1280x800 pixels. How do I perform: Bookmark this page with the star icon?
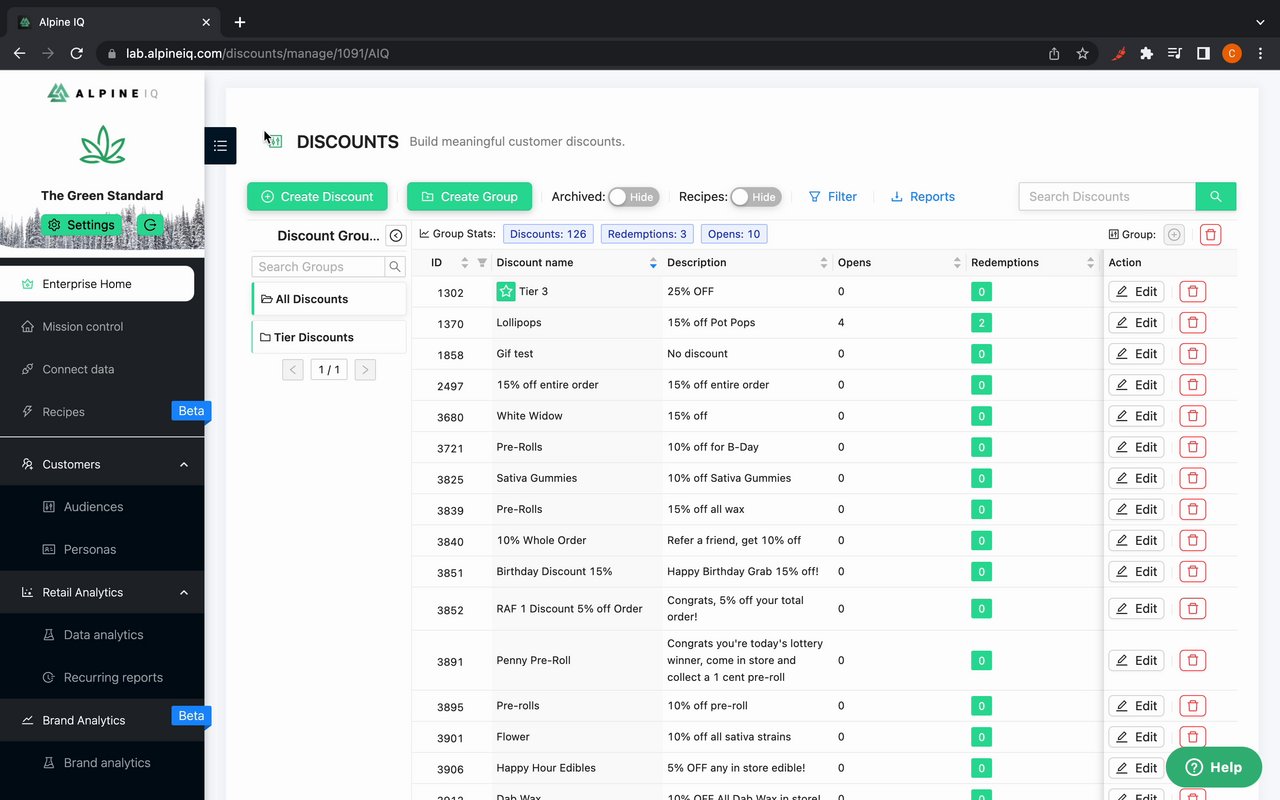1082,53
